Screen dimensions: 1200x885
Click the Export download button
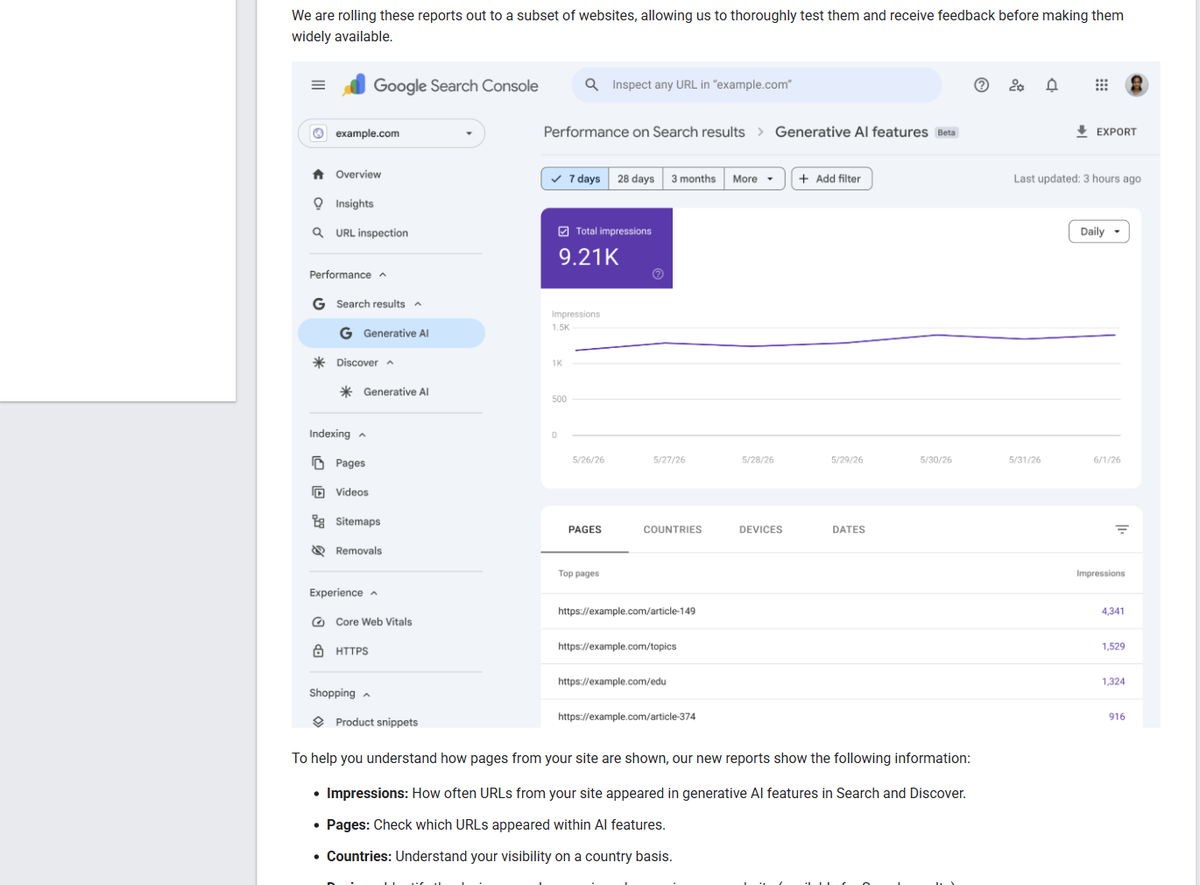pos(1106,132)
